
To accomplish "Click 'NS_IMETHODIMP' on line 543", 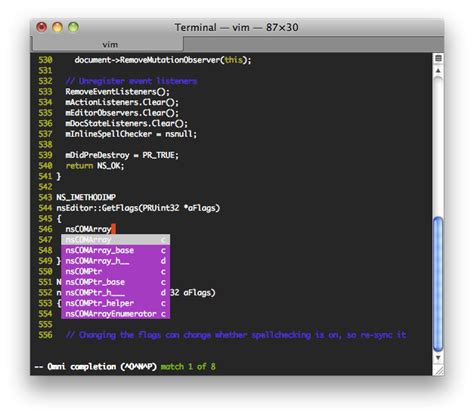I will pos(86,197).
